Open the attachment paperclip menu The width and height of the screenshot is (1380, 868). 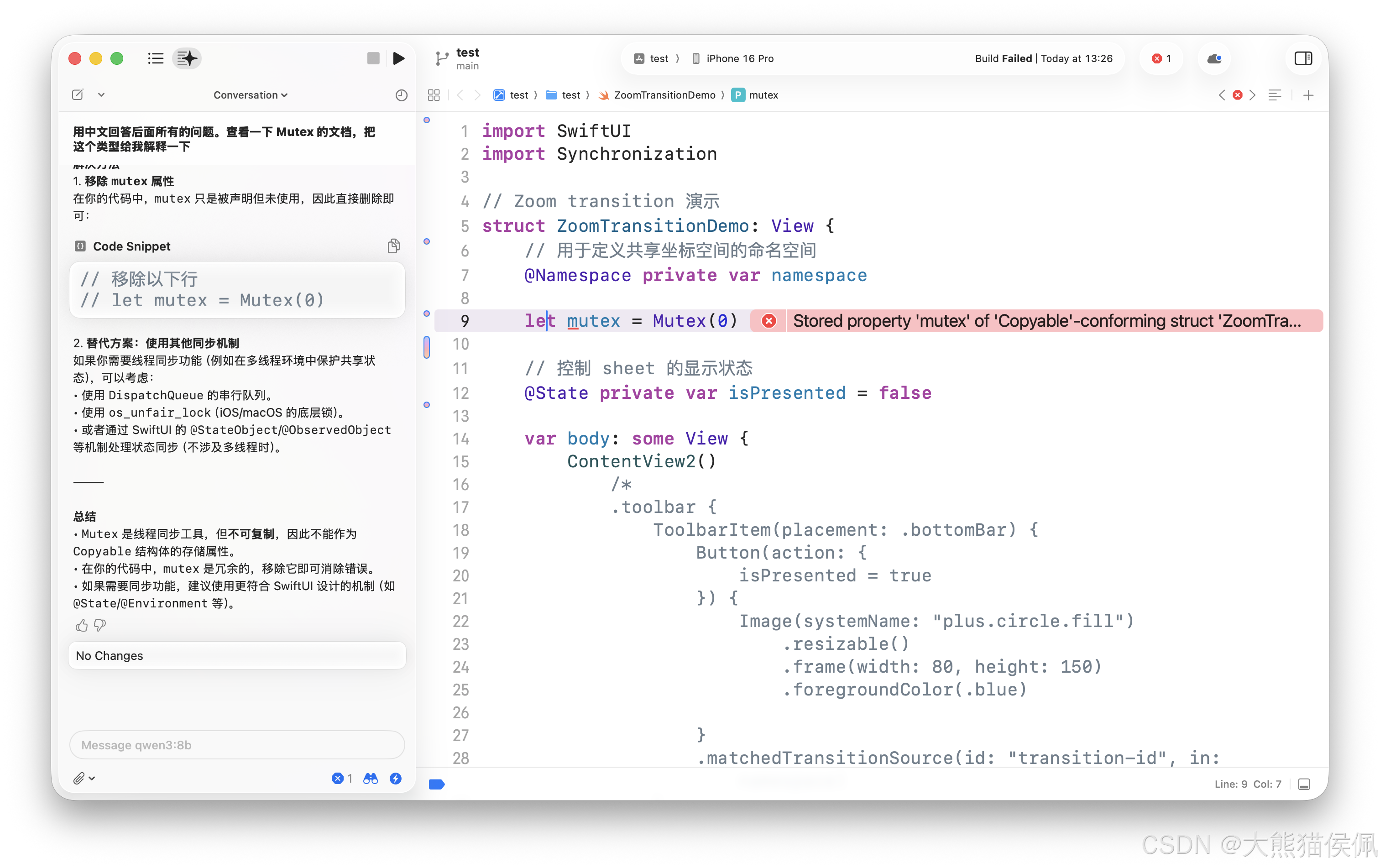[x=84, y=778]
